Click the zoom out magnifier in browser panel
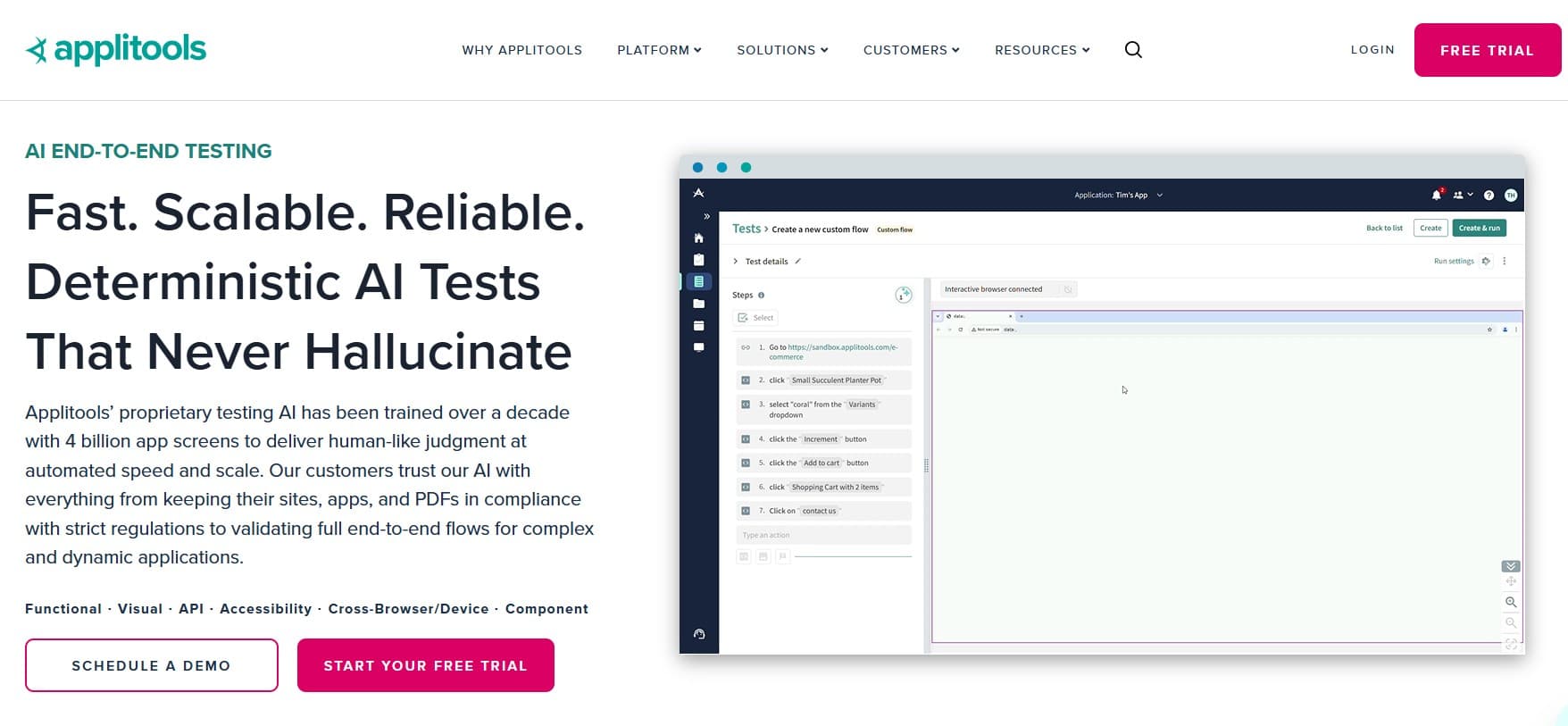The width and height of the screenshot is (1568, 726). coord(1511,622)
